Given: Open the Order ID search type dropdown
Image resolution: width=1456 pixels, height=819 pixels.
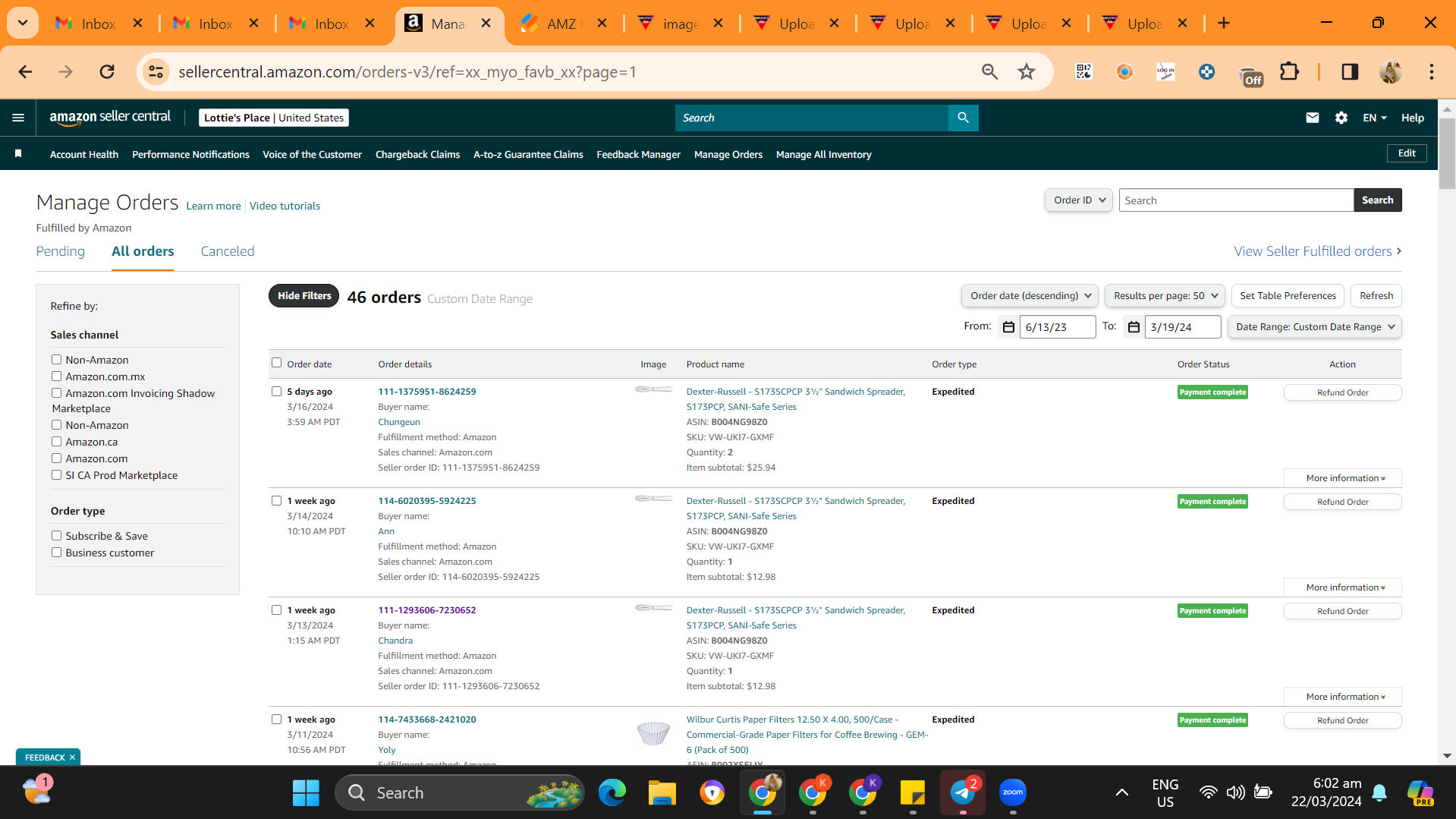Looking at the screenshot, I should [x=1079, y=200].
